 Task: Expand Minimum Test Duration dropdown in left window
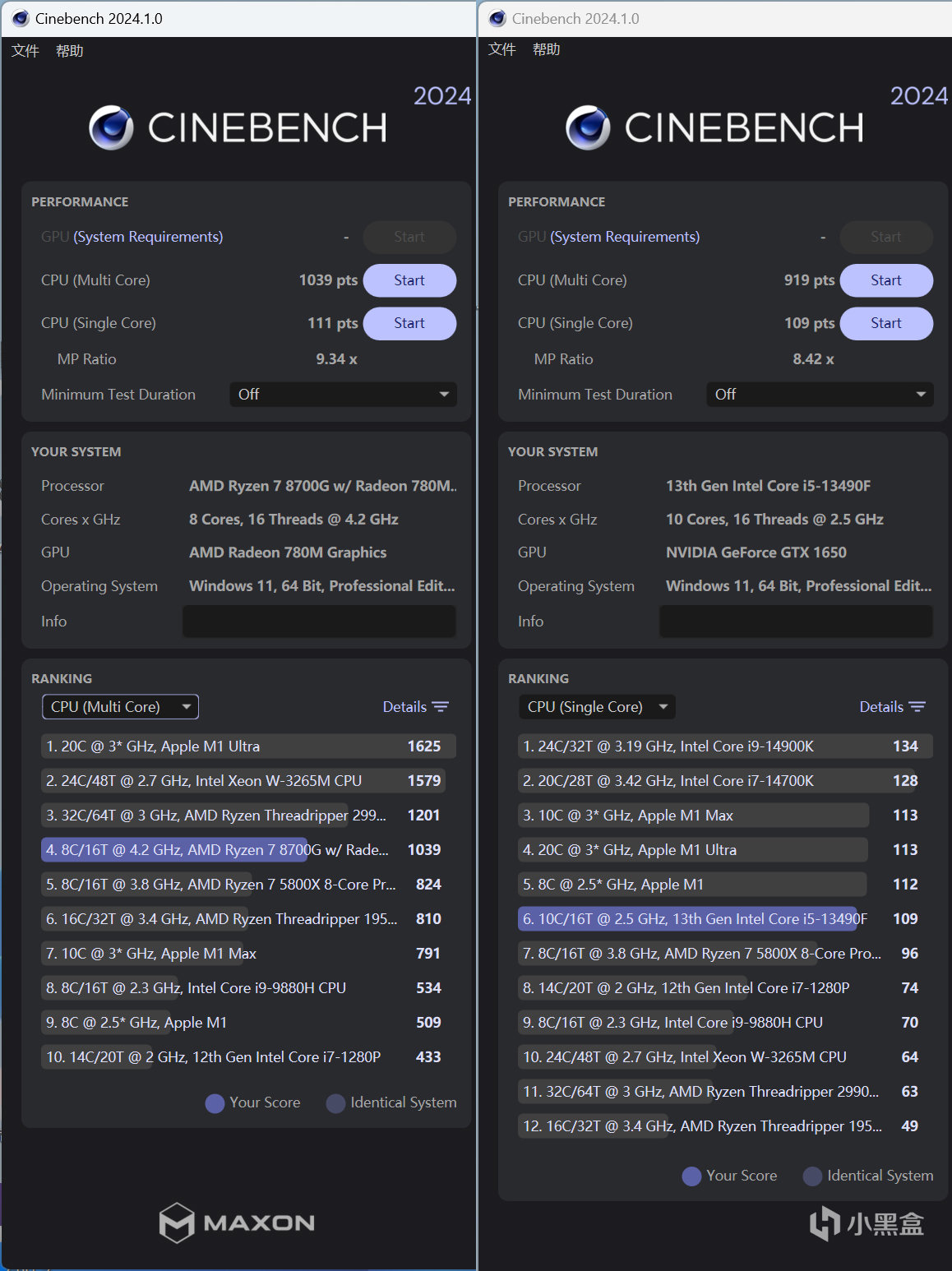click(343, 395)
